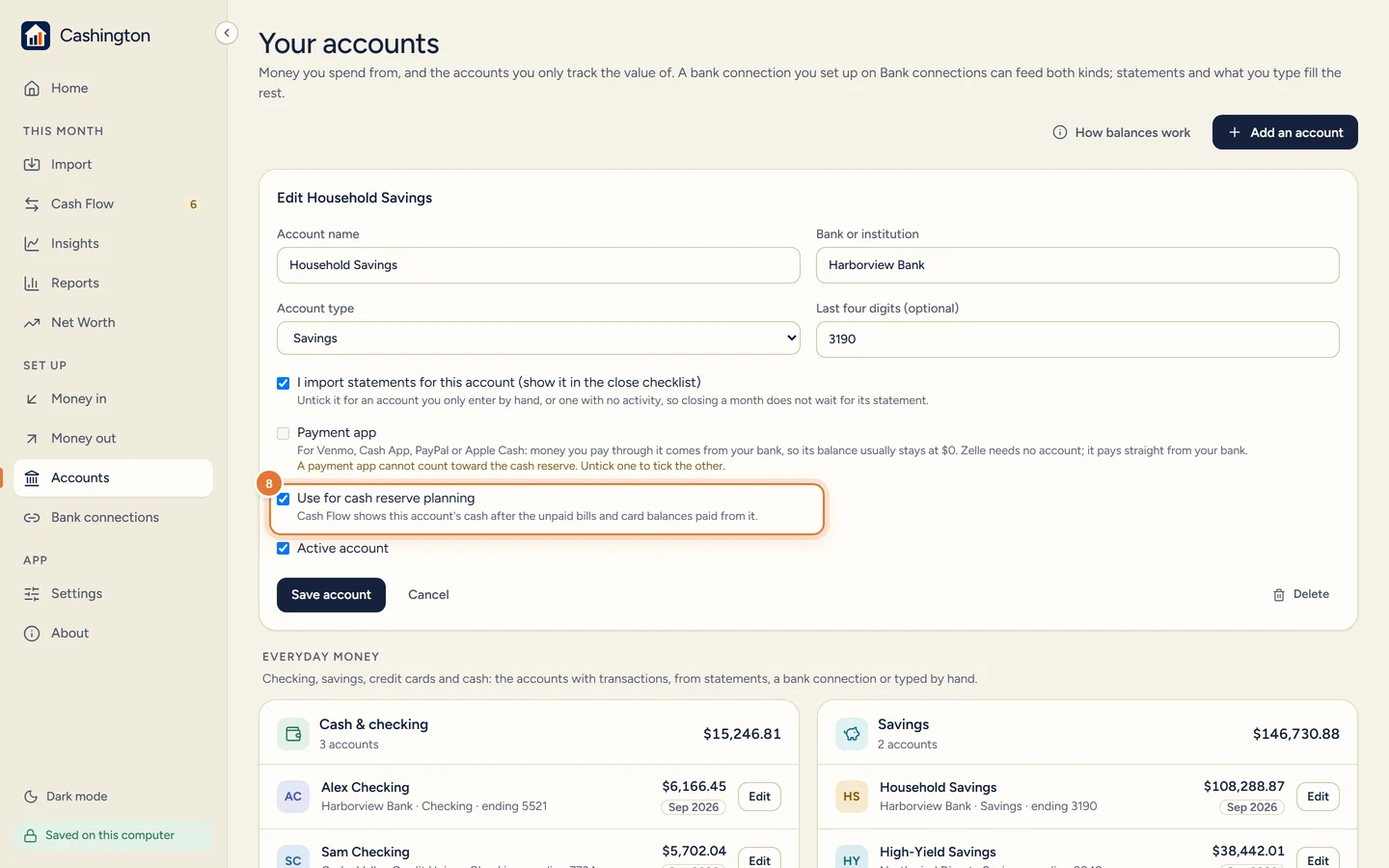Click the Money out arrow icon
The height and width of the screenshot is (868, 1389).
[x=32, y=438]
